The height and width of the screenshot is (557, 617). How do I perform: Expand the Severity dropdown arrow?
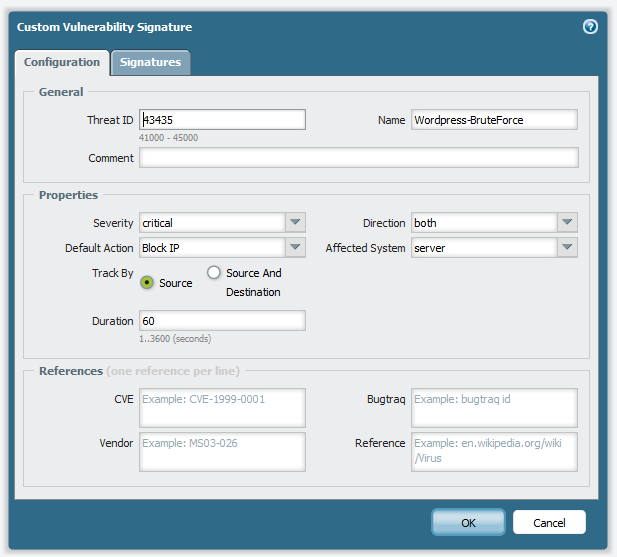(295, 223)
